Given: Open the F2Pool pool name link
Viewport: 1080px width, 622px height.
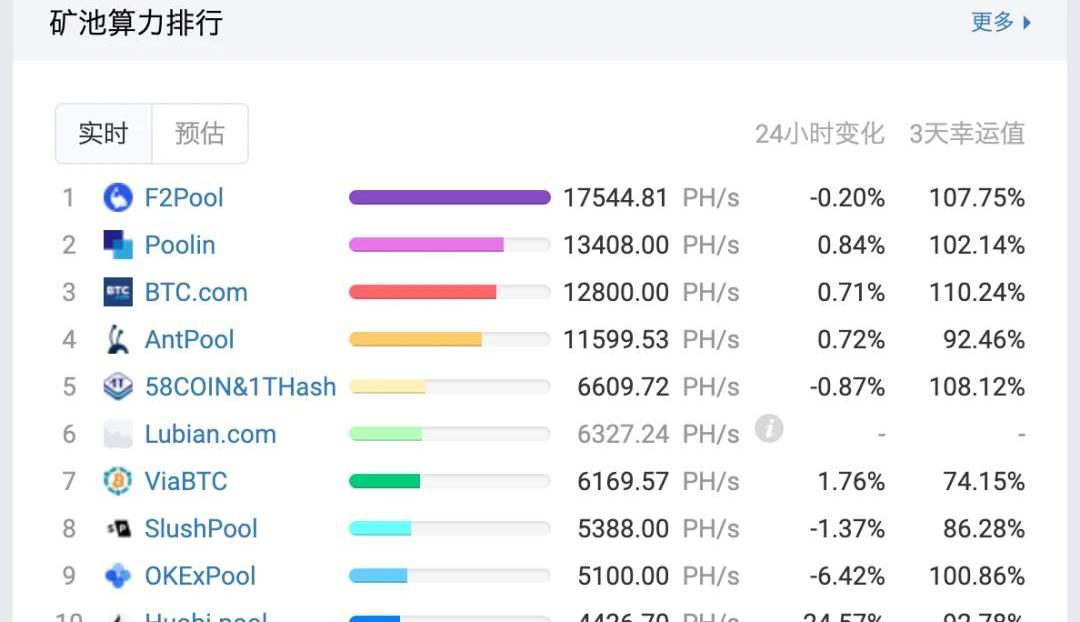Looking at the screenshot, I should tap(184, 198).
